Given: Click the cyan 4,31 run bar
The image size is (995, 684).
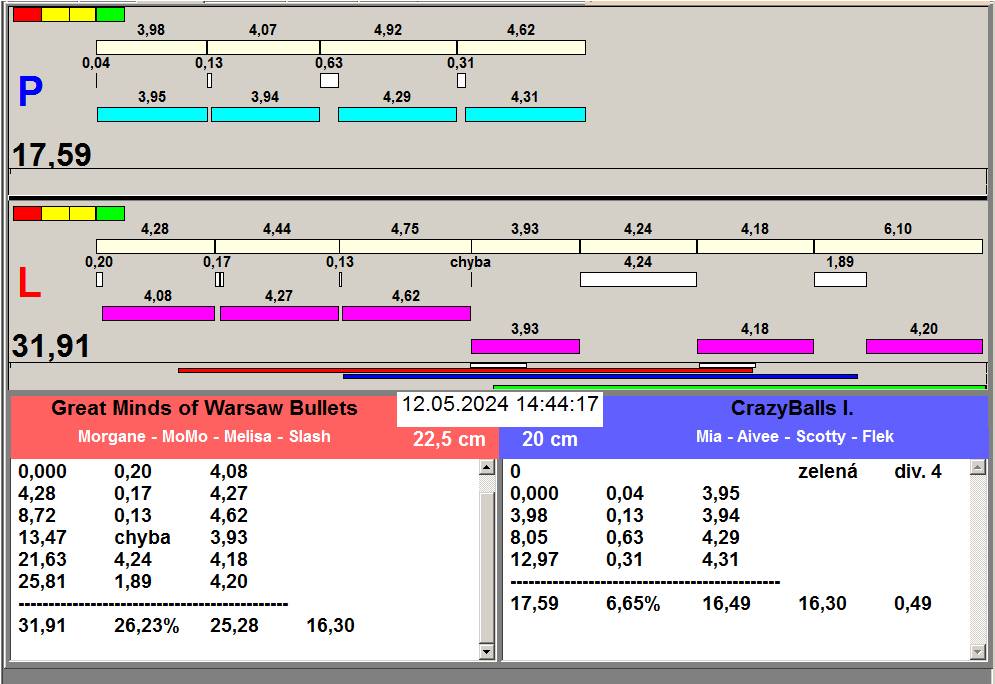Looking at the screenshot, I should point(525,114).
